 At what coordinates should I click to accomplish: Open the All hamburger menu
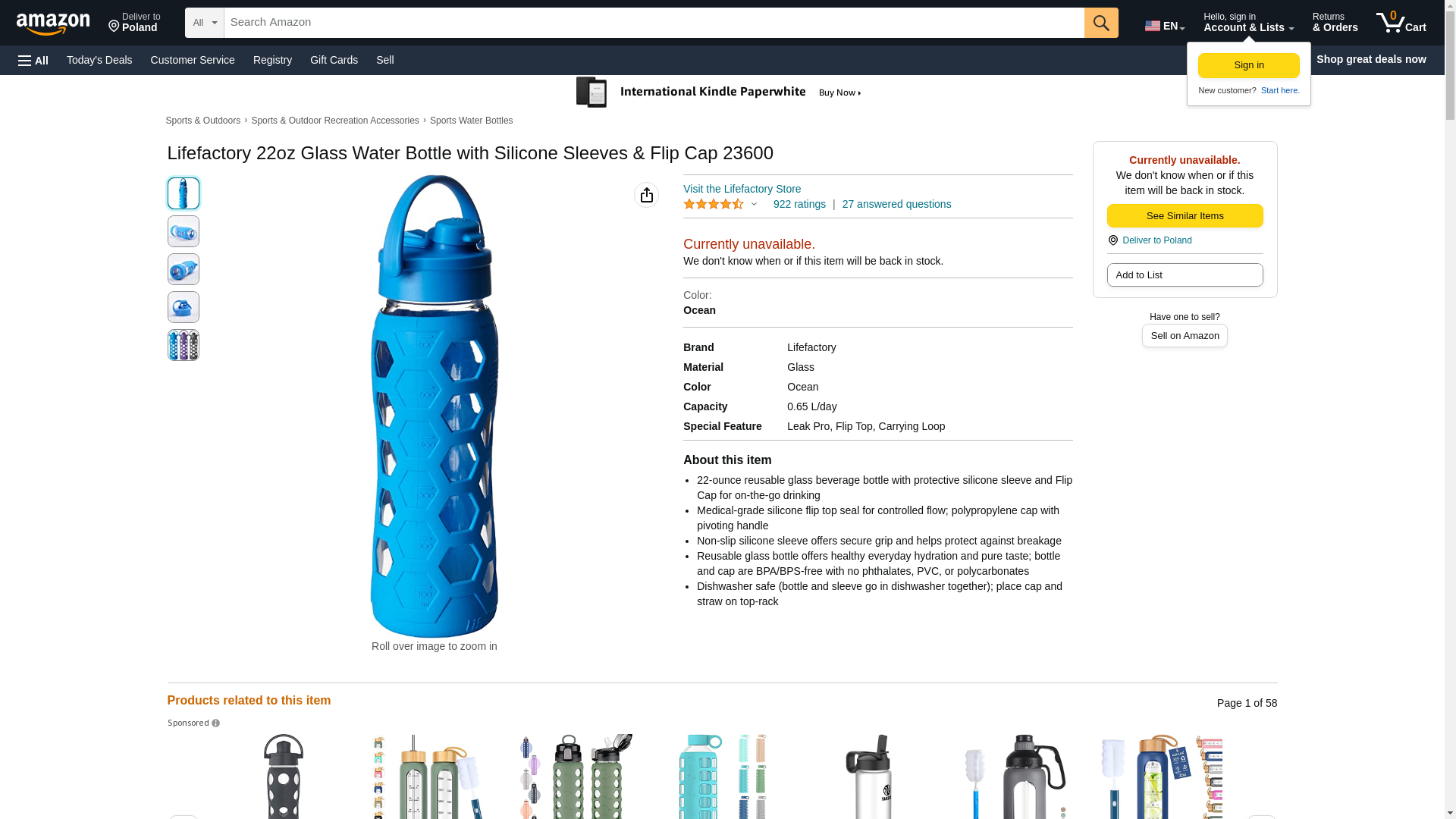33,60
